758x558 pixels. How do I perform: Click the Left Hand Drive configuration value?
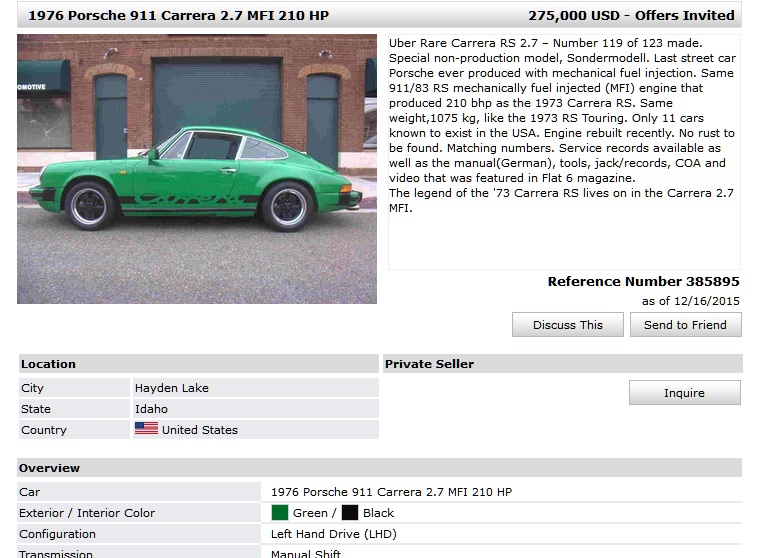(334, 534)
